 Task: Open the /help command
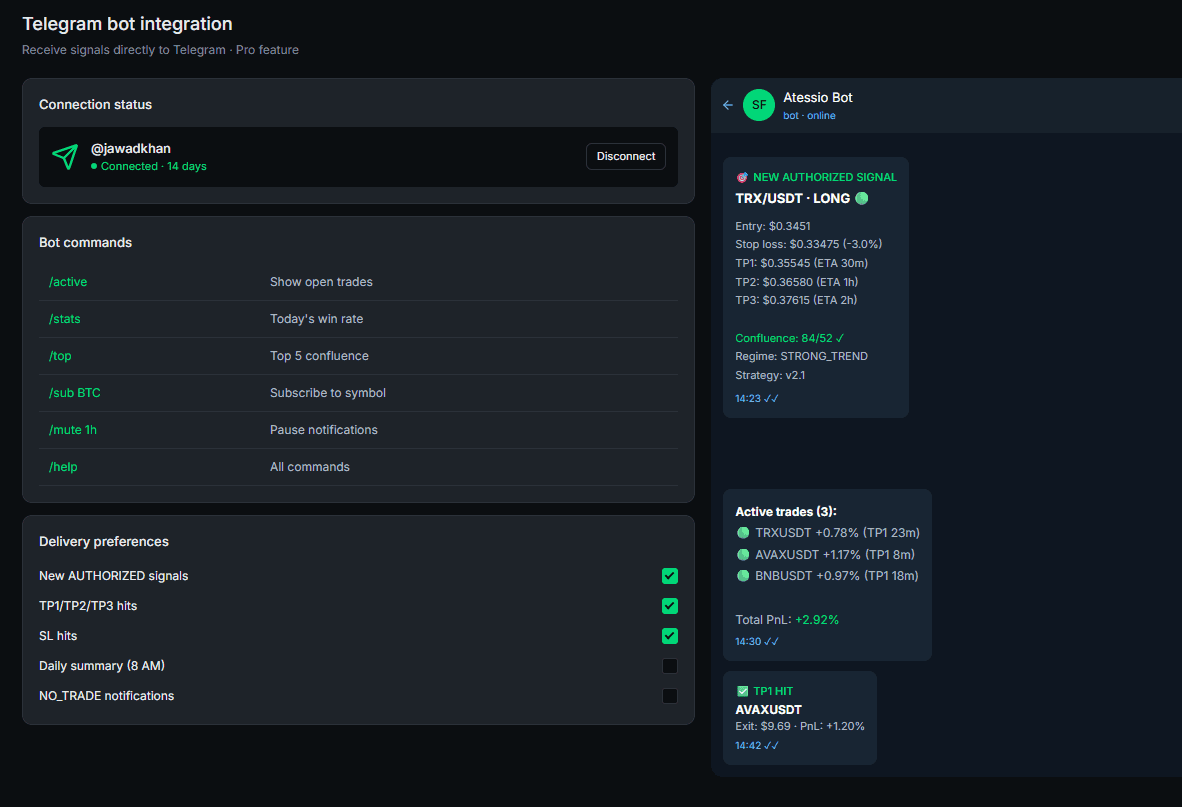[x=63, y=466]
